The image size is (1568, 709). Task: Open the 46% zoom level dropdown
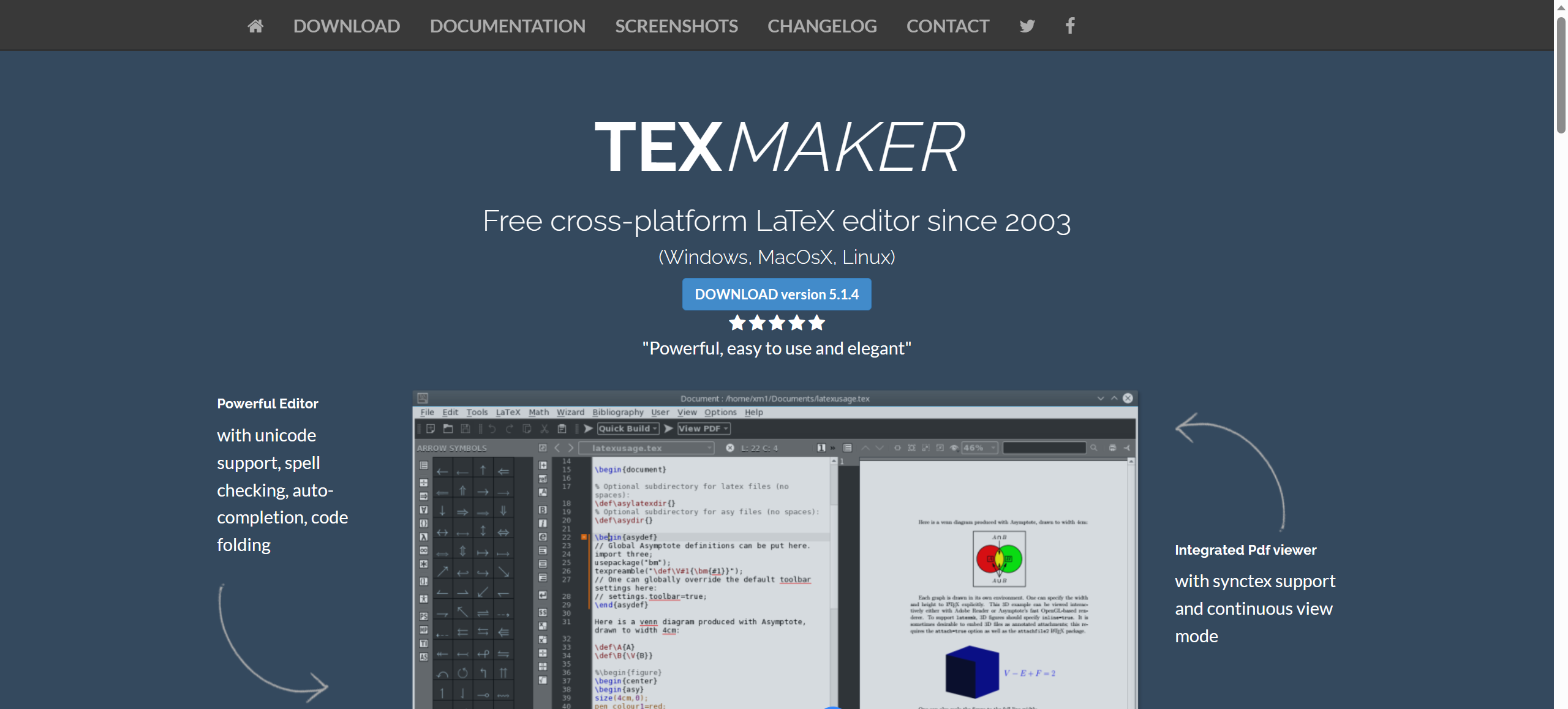pyautogui.click(x=979, y=448)
